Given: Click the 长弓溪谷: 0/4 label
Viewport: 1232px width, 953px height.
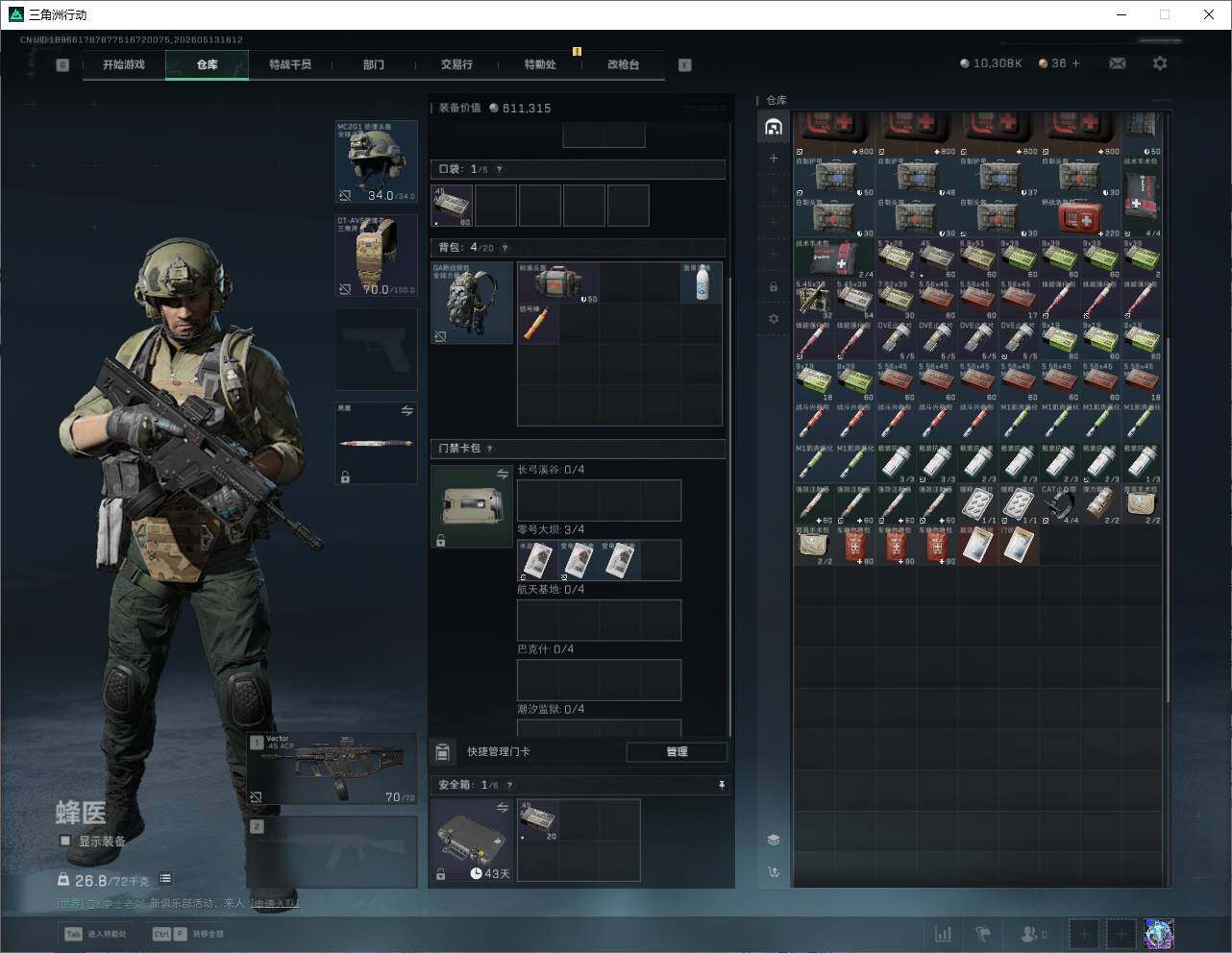Looking at the screenshot, I should (x=551, y=470).
